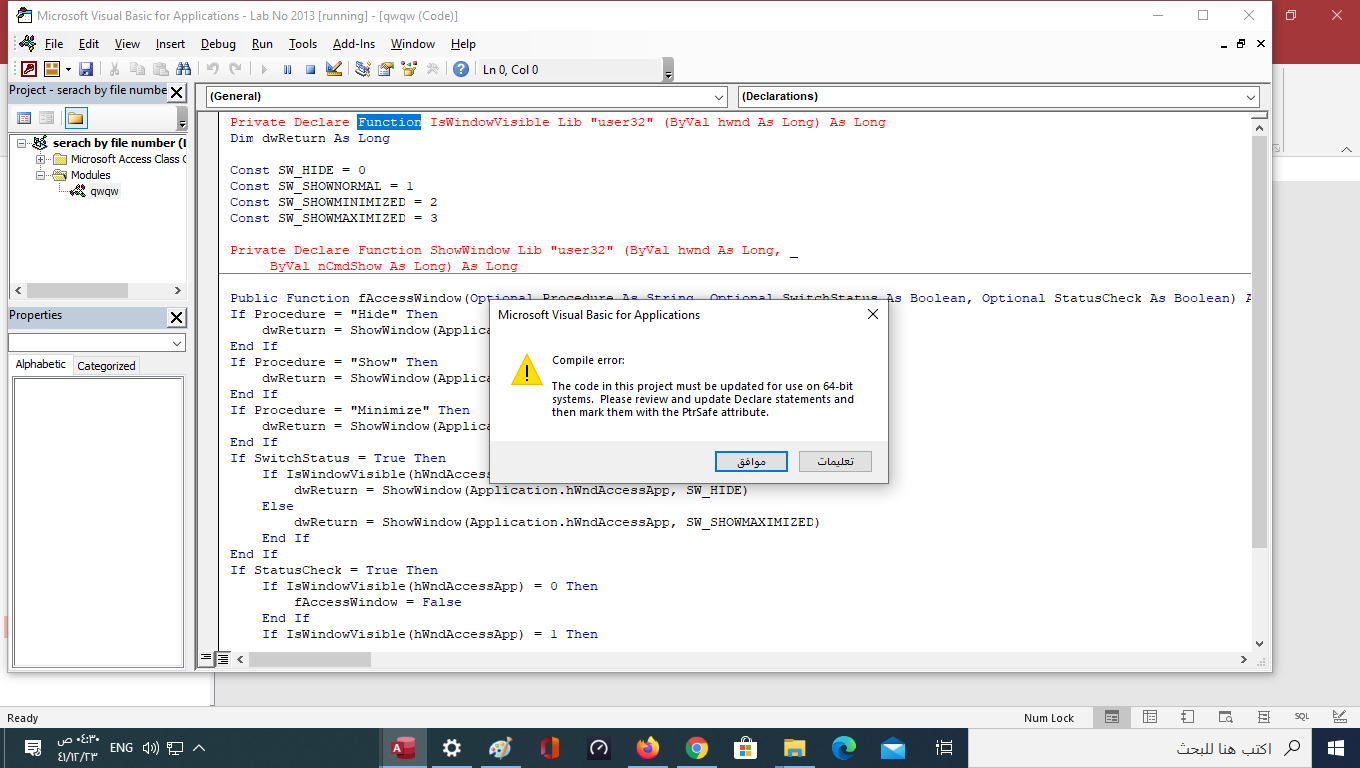Click Design view icon in Access status bar
The image size is (1360, 768).
1339,717
